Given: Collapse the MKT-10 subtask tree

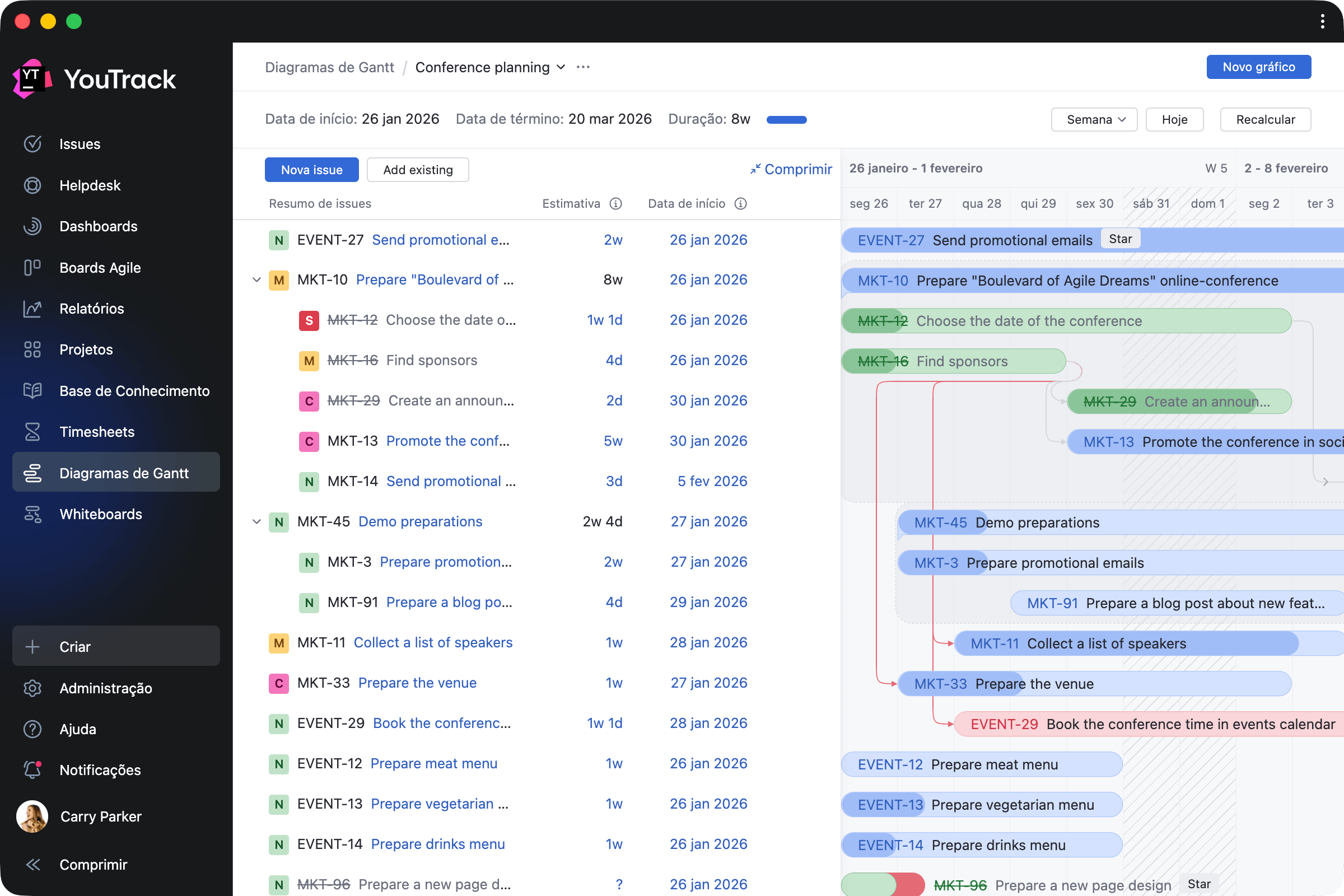Looking at the screenshot, I should (x=256, y=280).
